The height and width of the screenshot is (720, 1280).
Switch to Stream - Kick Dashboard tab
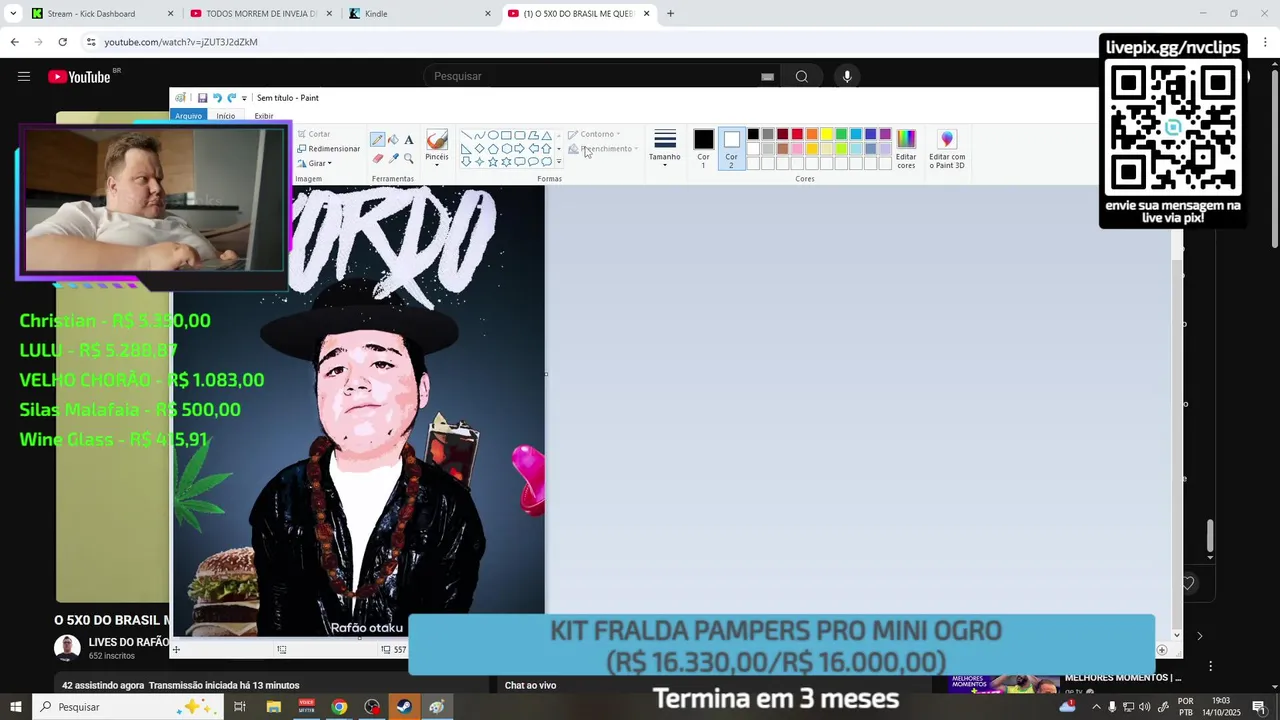coord(100,13)
